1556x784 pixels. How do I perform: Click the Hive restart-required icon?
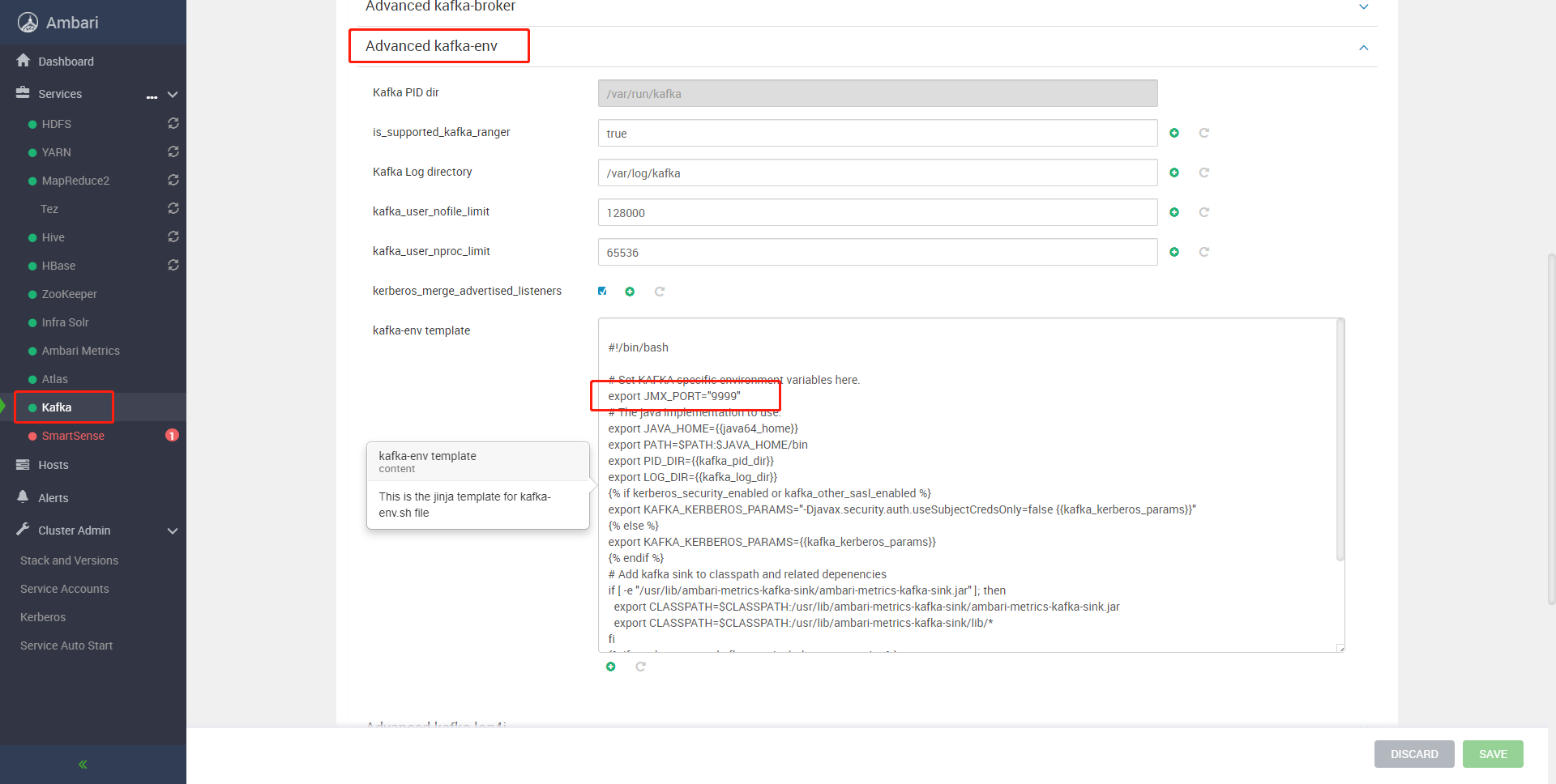173,236
